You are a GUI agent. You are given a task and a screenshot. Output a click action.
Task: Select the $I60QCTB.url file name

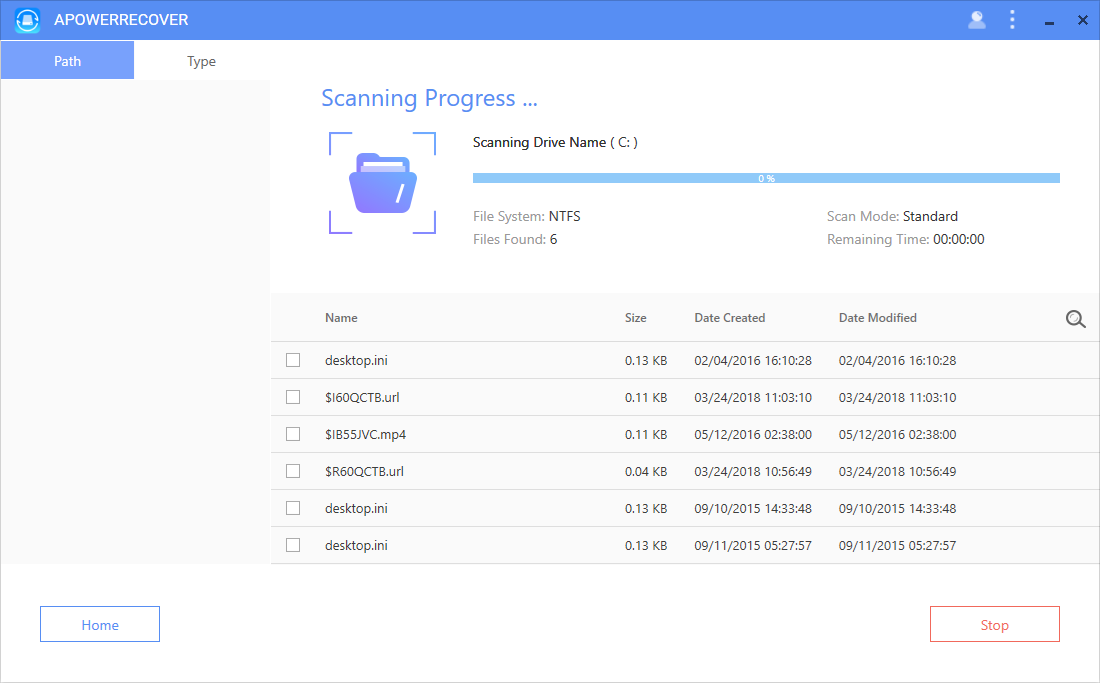click(x=362, y=398)
